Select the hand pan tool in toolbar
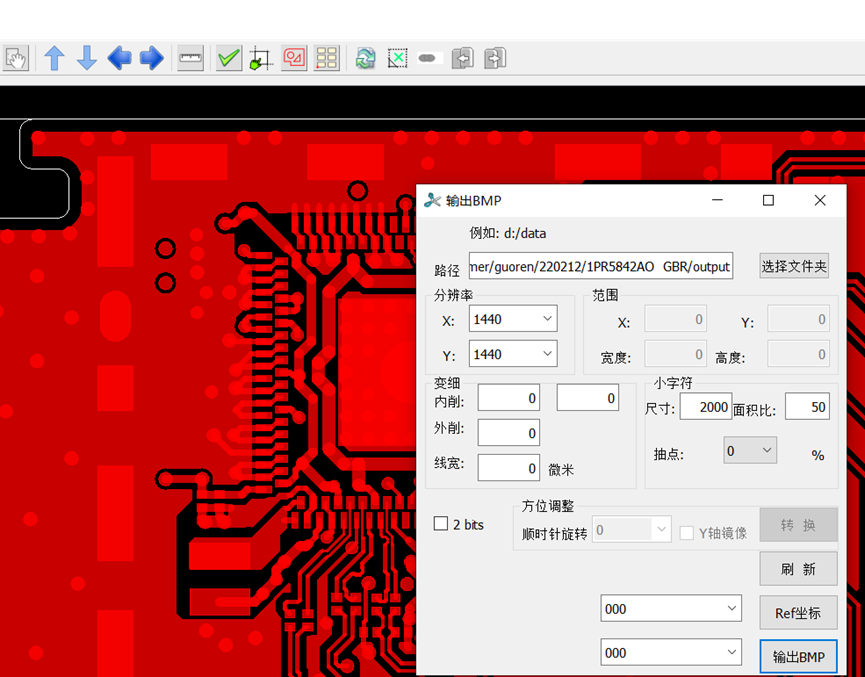The height and width of the screenshot is (677, 865). tap(15, 57)
